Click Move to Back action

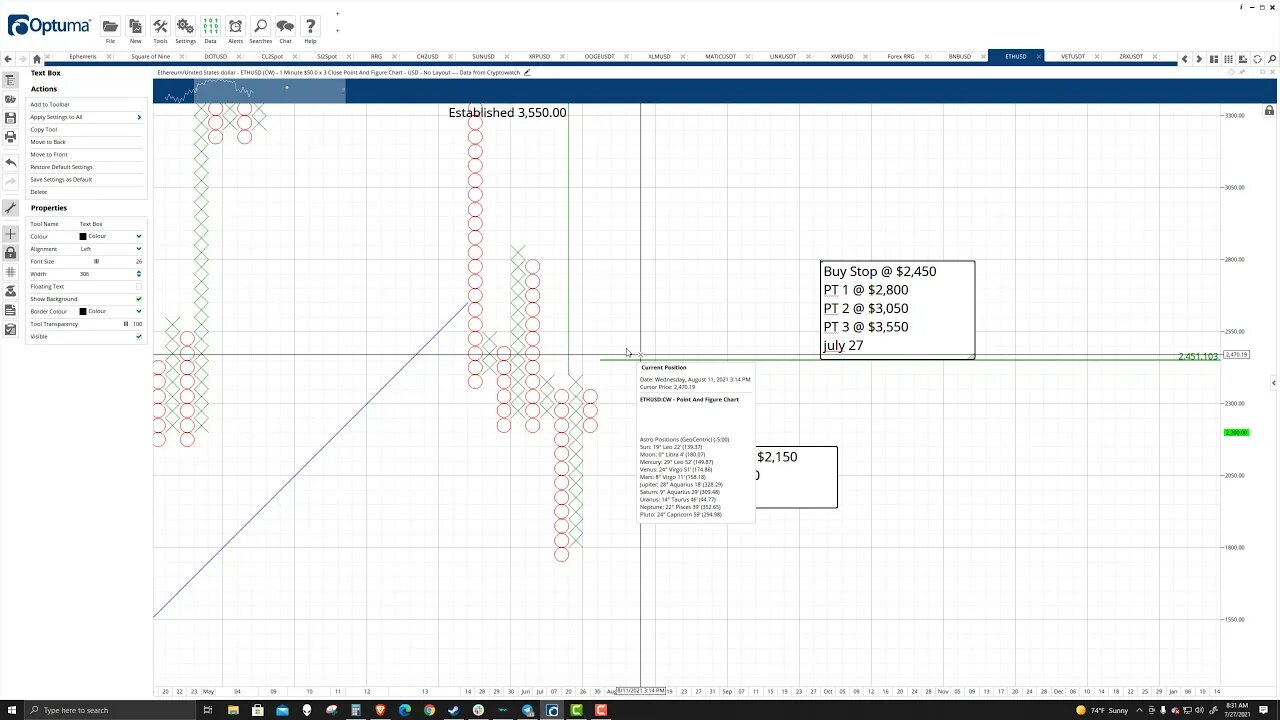tap(48, 142)
